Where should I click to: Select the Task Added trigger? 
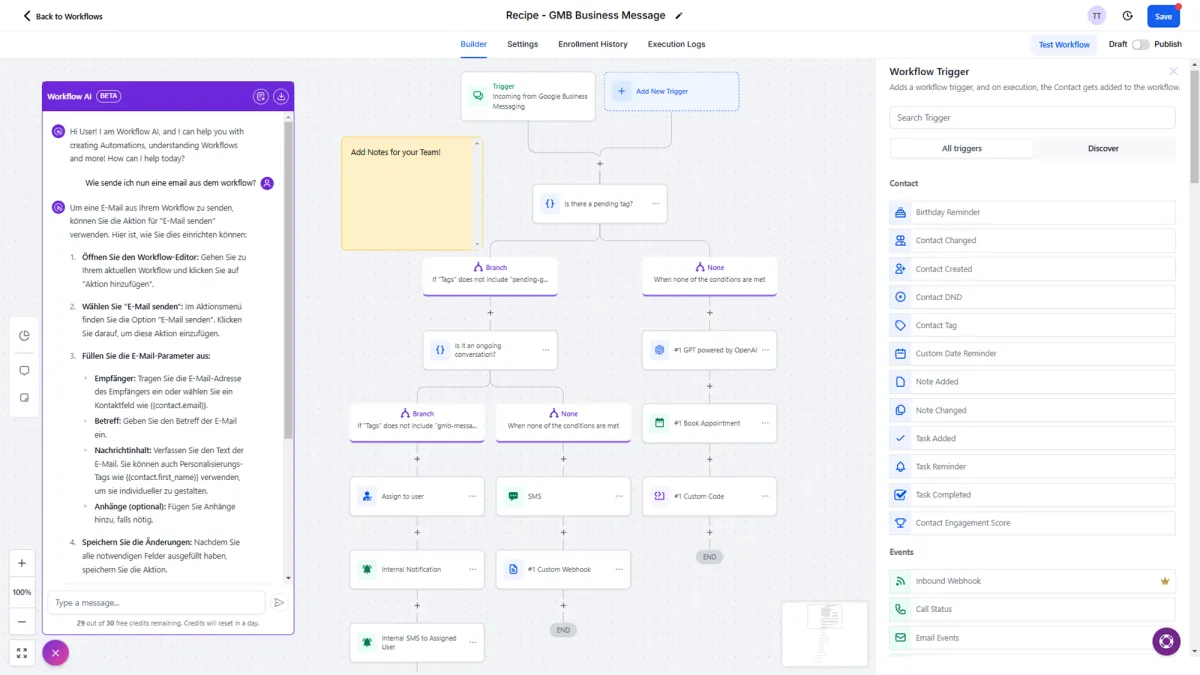pyautogui.click(x=1032, y=438)
